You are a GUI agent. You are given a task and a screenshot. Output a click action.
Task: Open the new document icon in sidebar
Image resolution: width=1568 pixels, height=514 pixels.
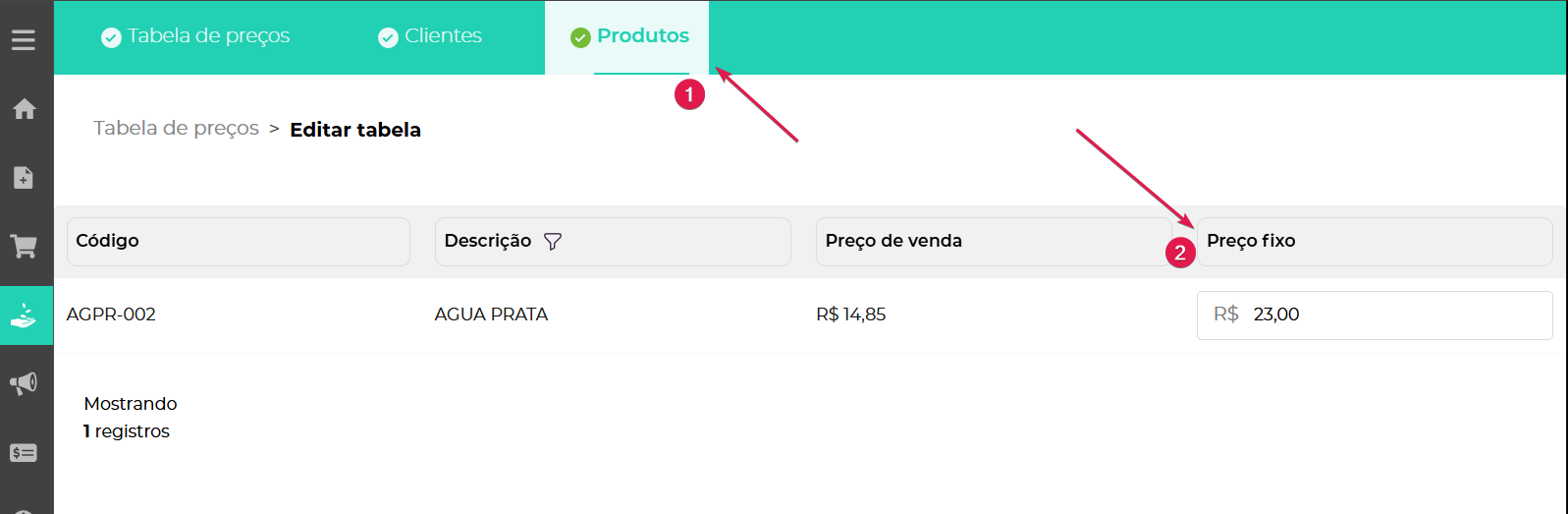(24, 178)
